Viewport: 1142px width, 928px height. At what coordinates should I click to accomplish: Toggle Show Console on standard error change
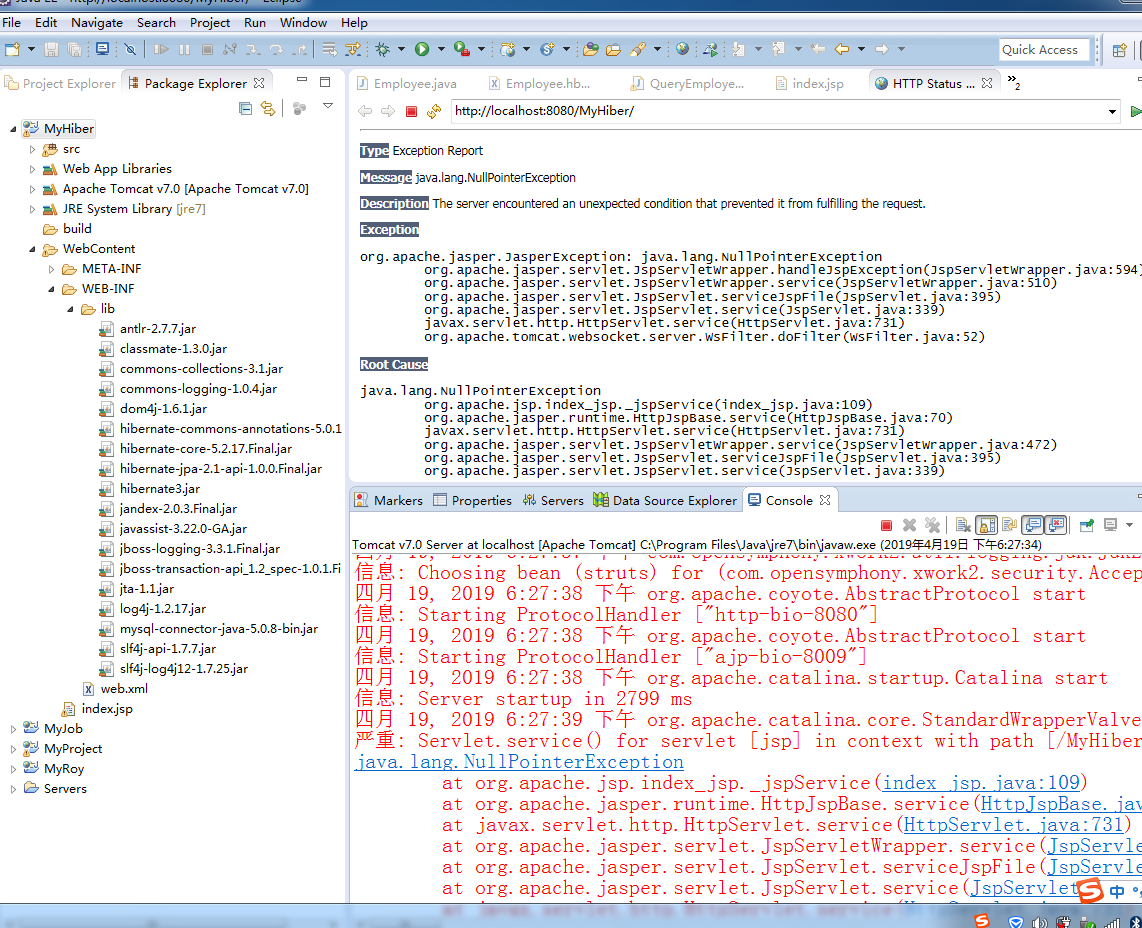(1055, 525)
